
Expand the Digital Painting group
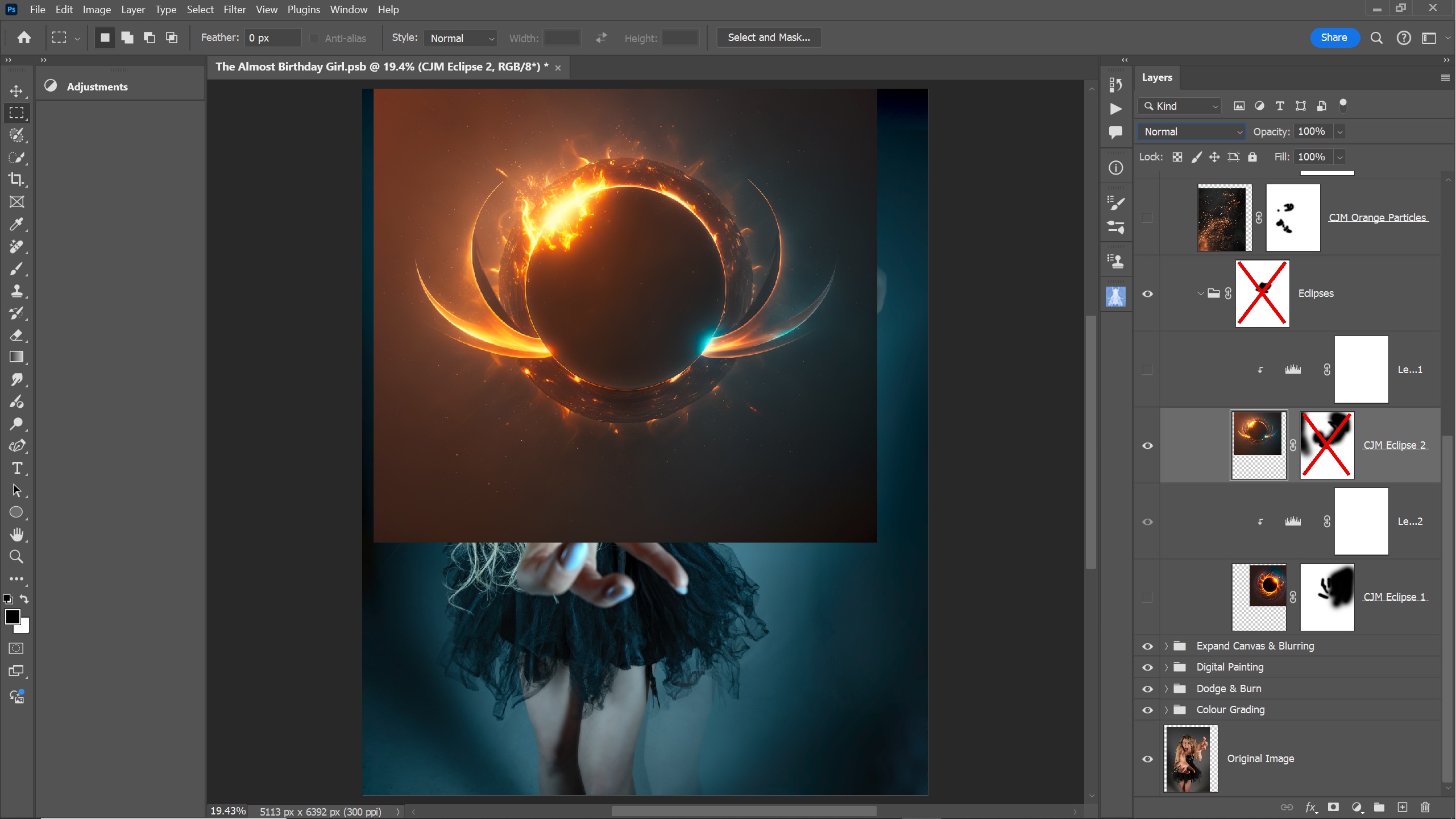(1166, 667)
